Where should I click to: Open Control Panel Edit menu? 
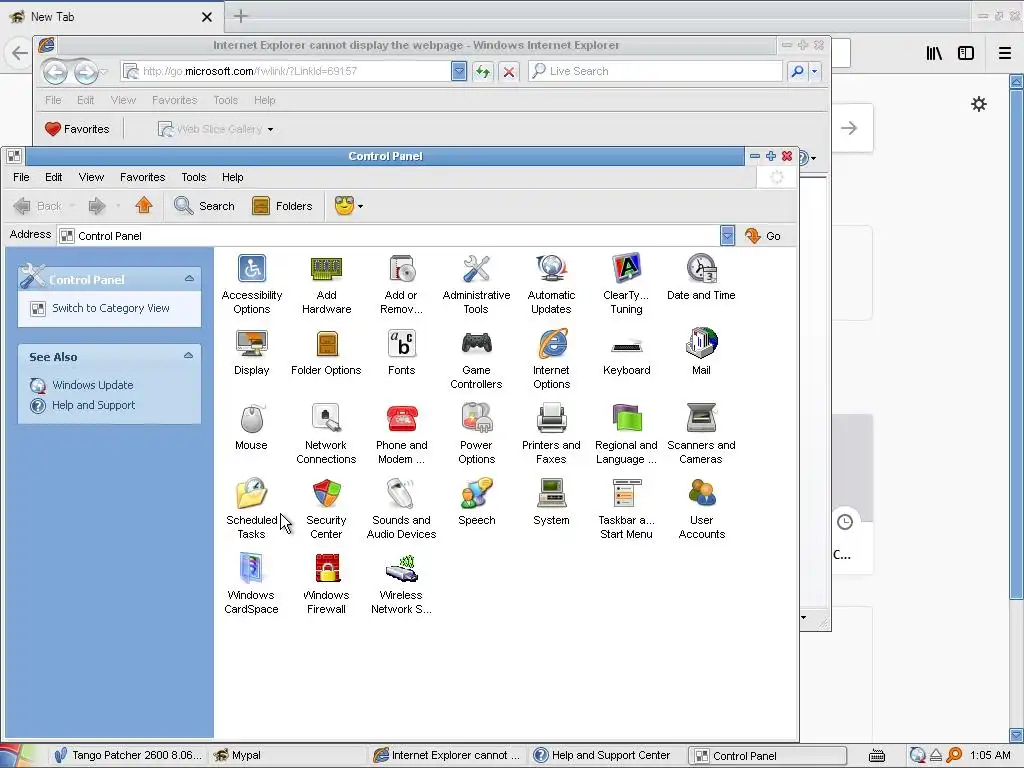[54, 177]
